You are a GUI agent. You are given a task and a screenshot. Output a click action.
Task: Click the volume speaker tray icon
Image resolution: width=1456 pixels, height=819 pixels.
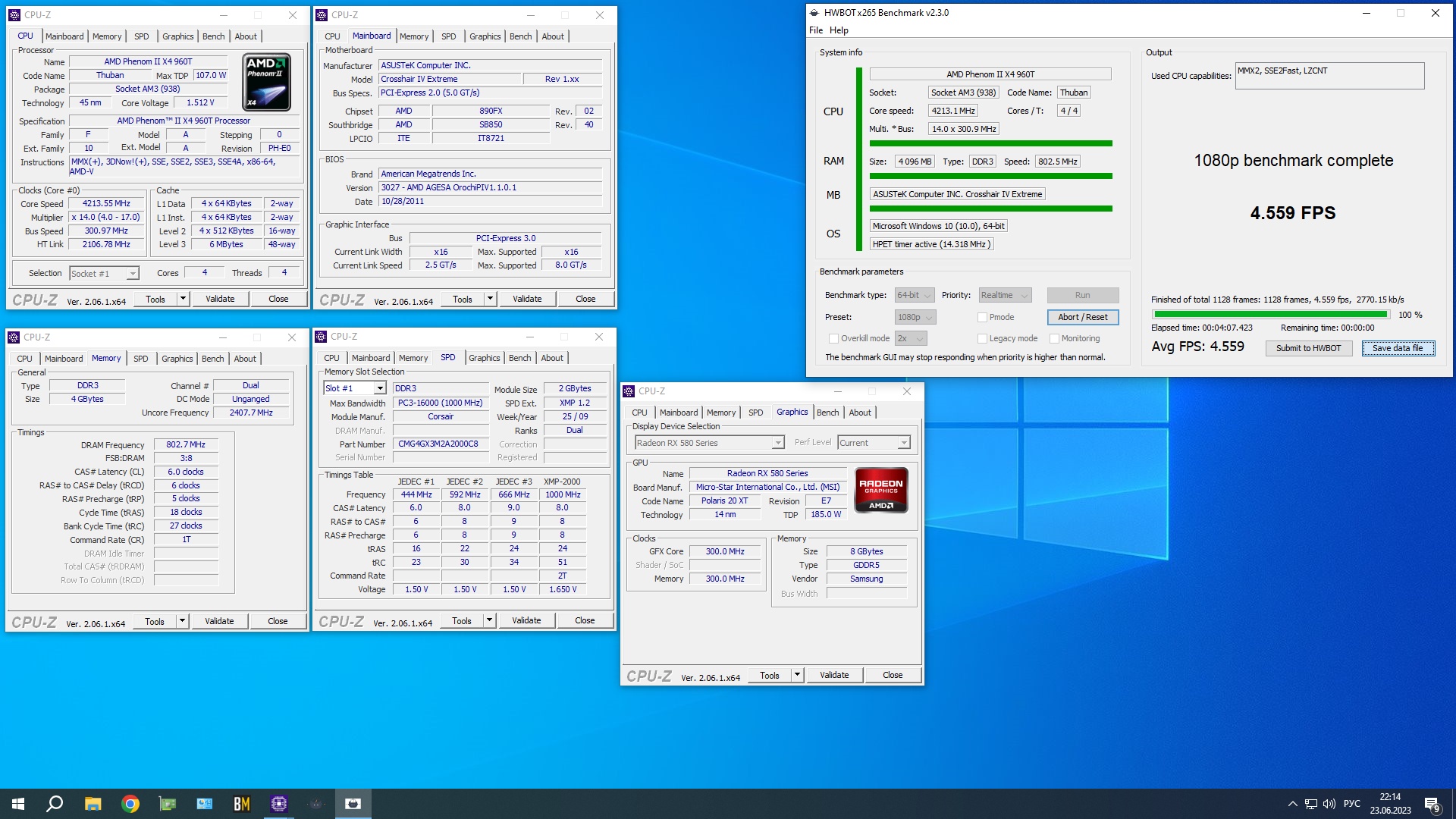[1329, 804]
